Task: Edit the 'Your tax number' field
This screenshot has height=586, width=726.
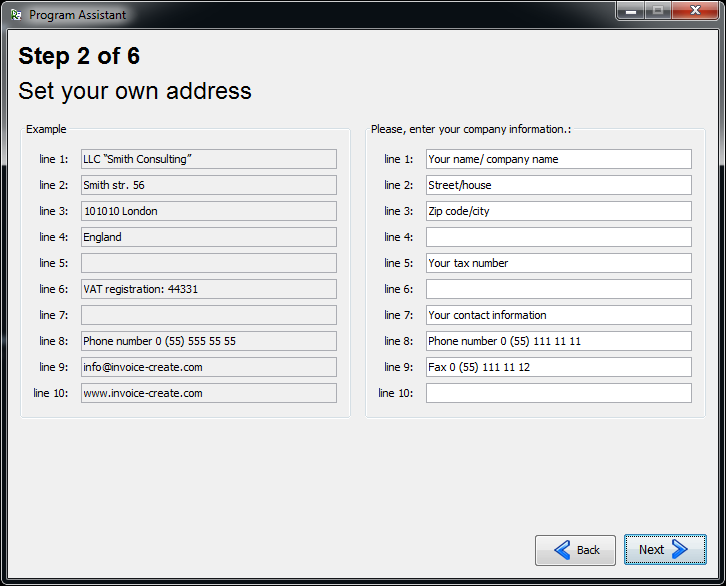Action: coord(559,263)
